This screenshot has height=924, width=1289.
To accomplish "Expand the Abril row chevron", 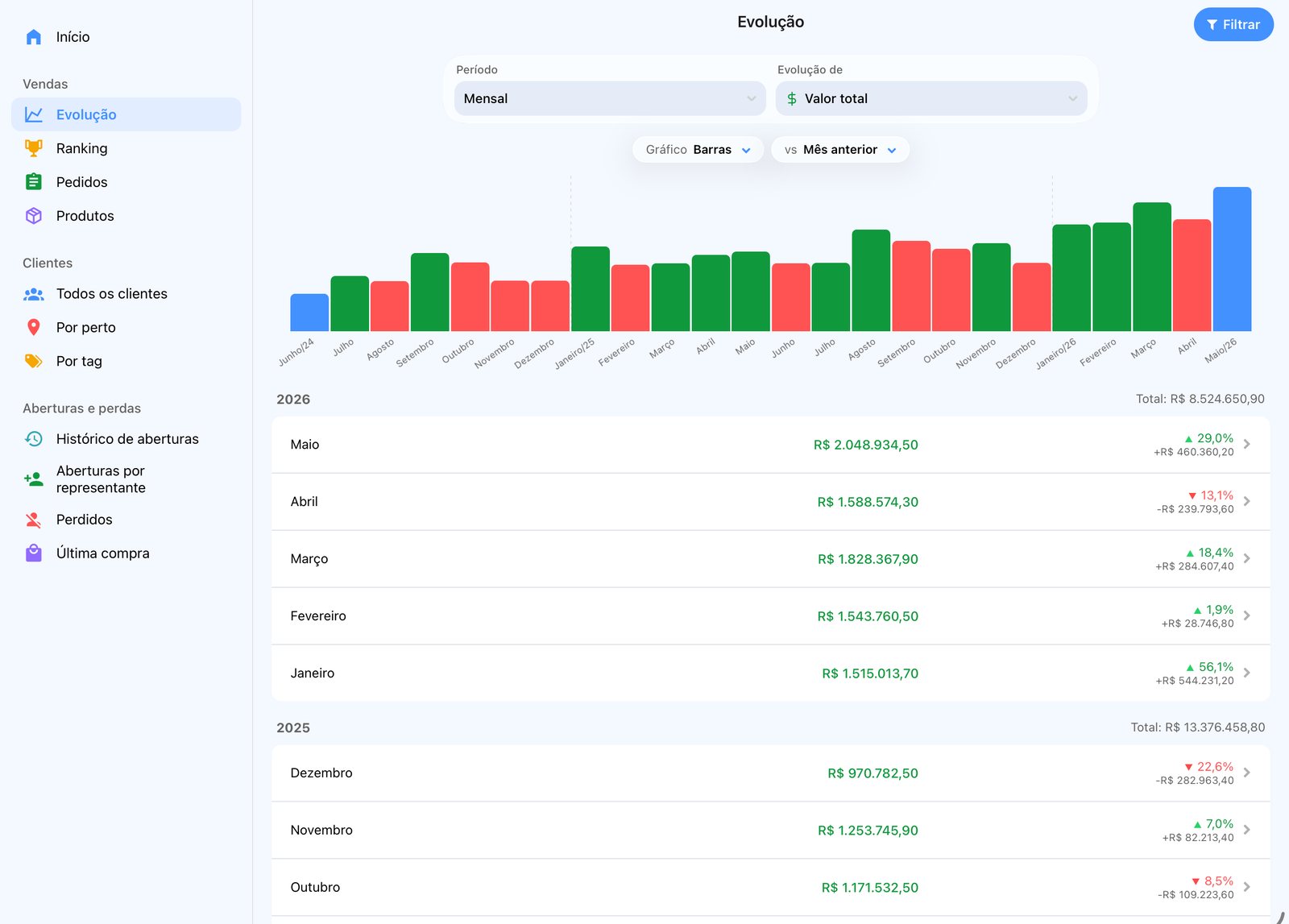I will coord(1247,502).
